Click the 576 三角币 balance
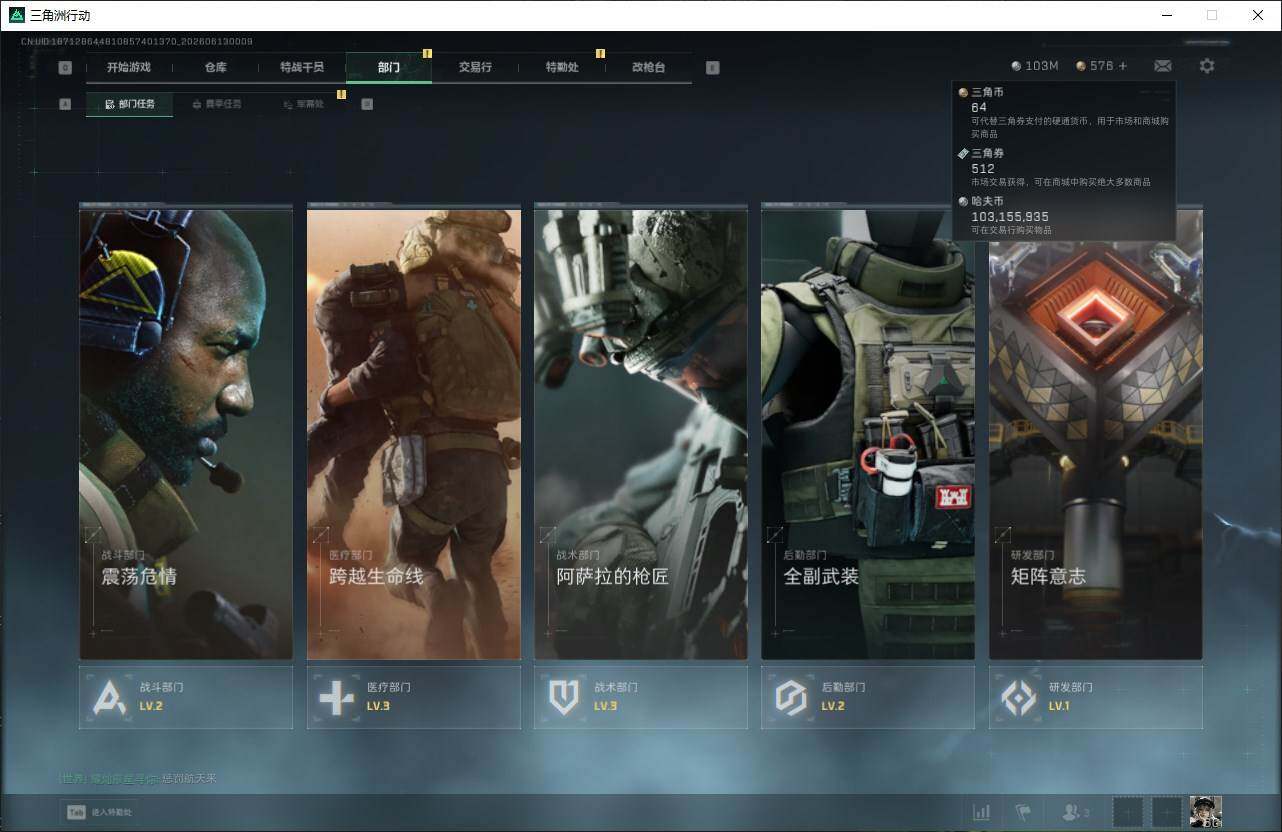The image size is (1282, 832). click(1095, 66)
